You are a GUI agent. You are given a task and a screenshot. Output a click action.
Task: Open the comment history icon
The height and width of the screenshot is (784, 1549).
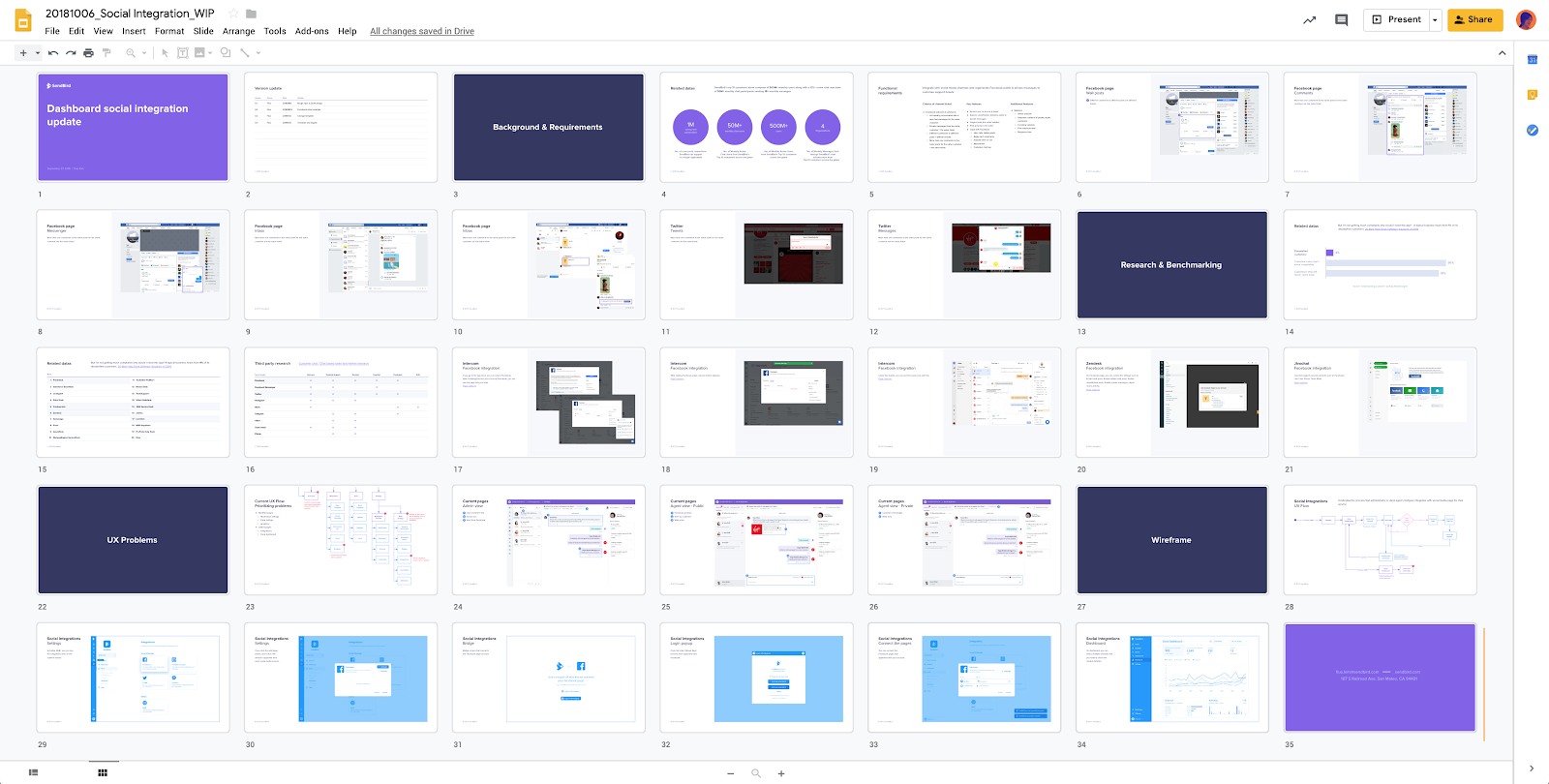coord(1342,19)
